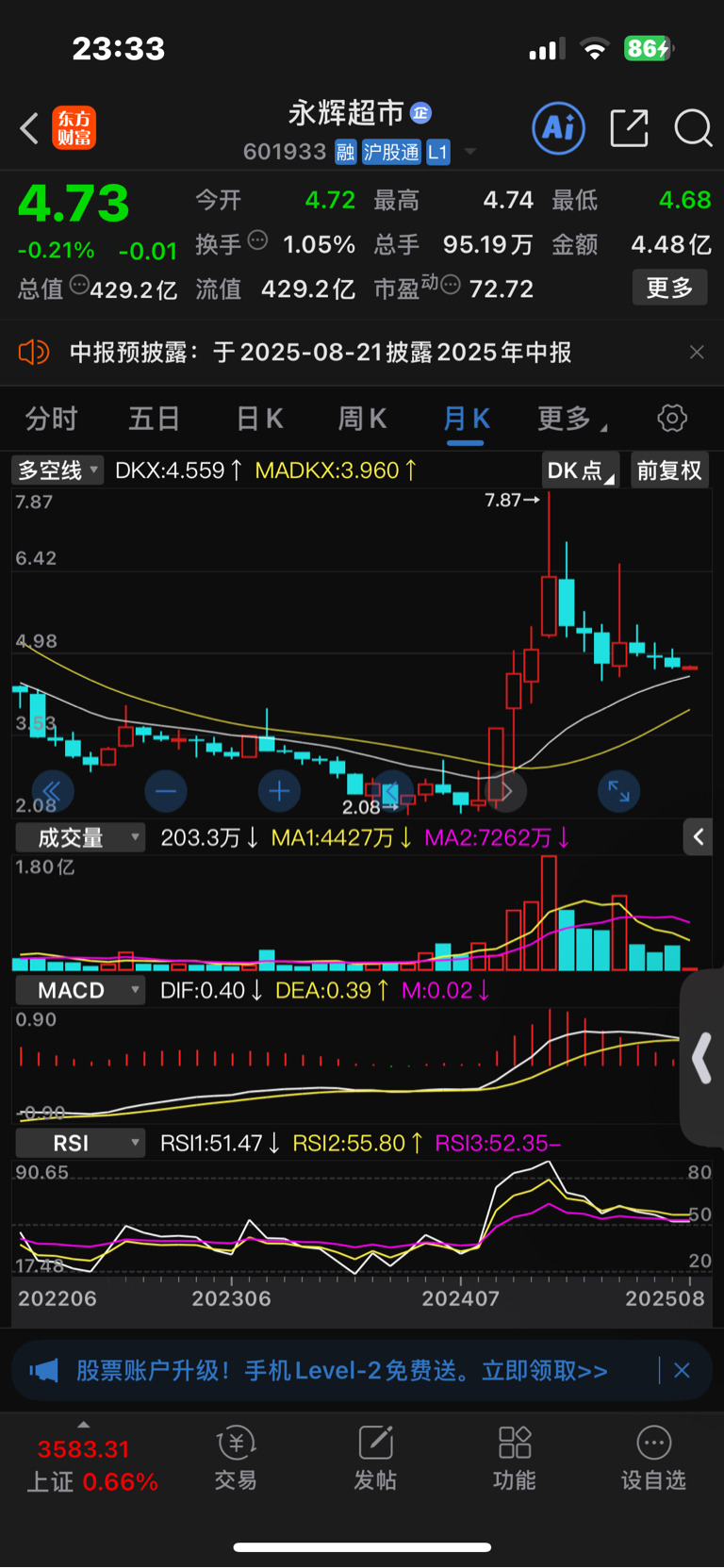724x1568 pixels.
Task: Tap the verified badge beside 永辉超市
Action: 420,113
